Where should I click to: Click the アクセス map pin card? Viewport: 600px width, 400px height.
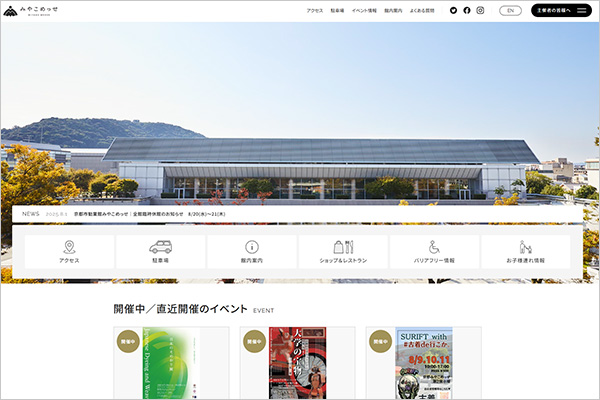click(69, 251)
